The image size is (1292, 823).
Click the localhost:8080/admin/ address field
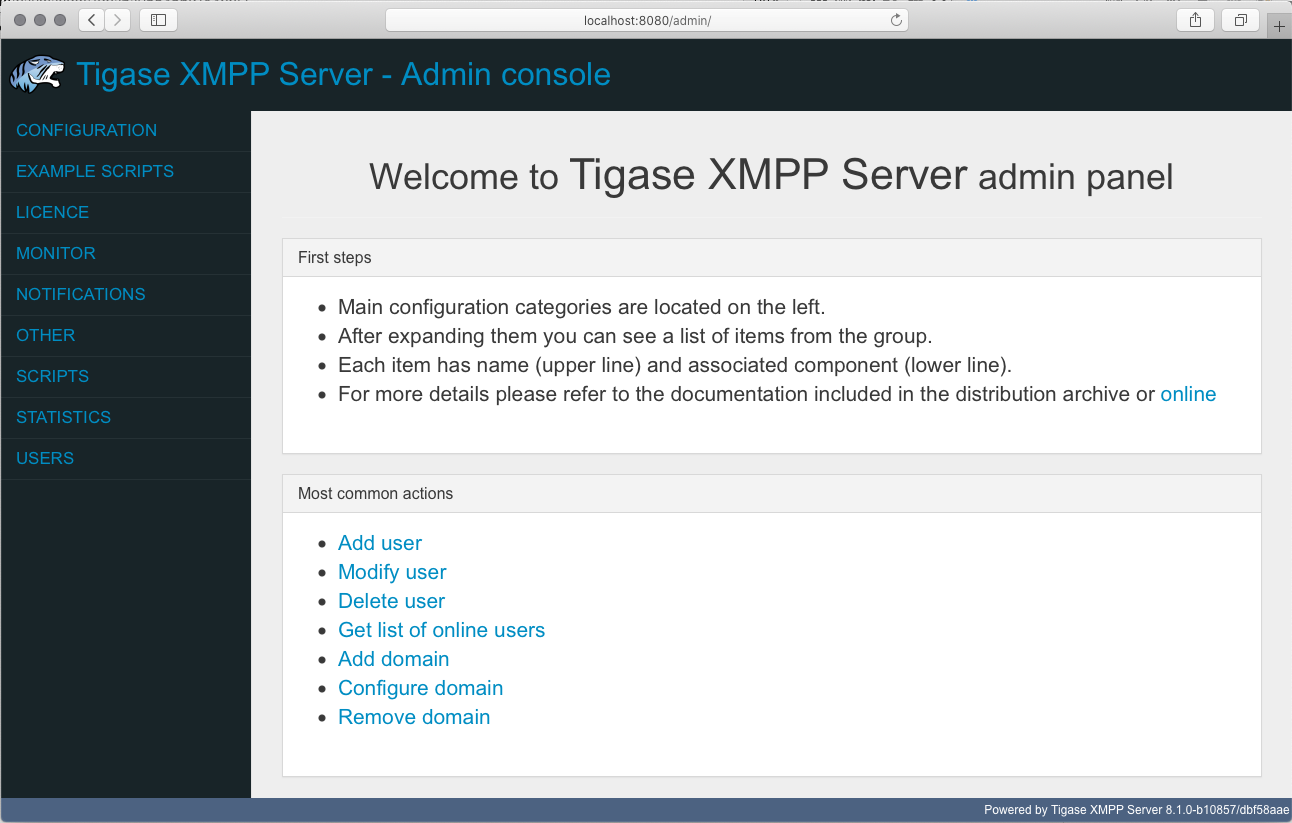[647, 20]
